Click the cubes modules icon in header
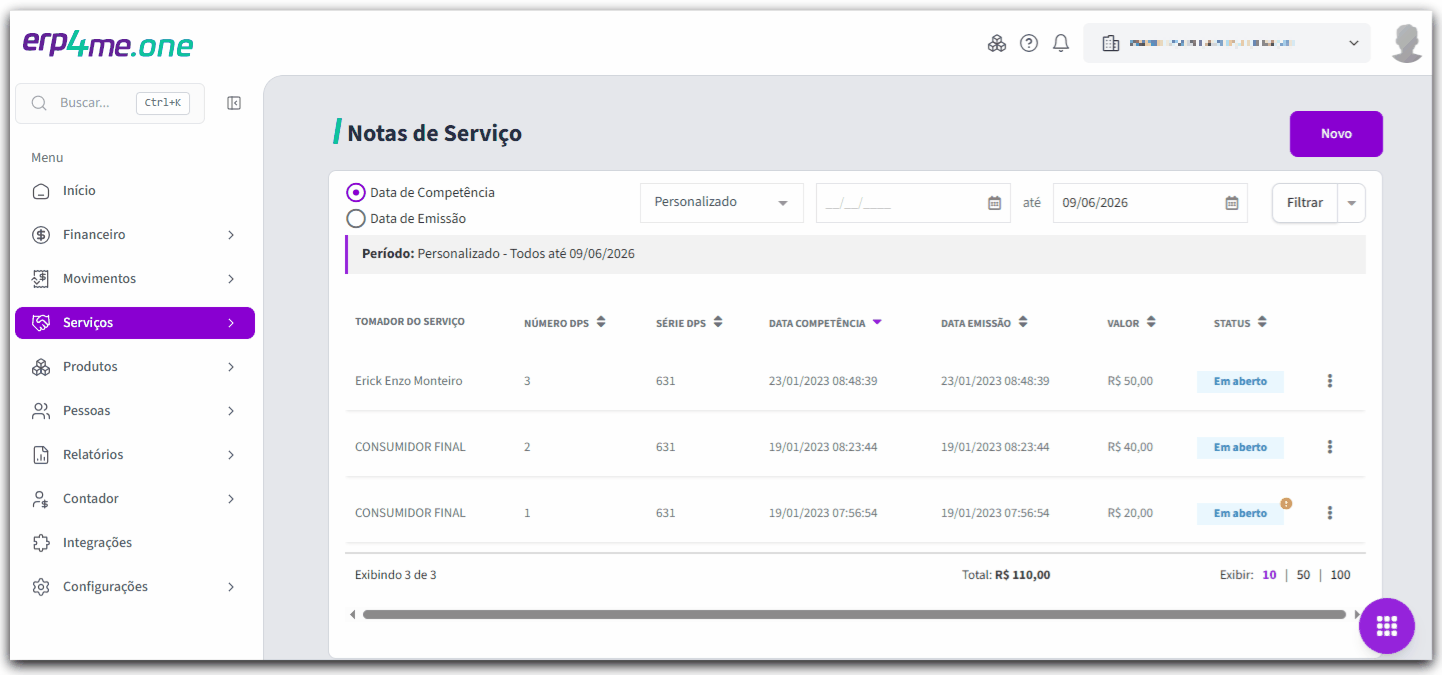This screenshot has width=1442, height=675. [x=997, y=43]
